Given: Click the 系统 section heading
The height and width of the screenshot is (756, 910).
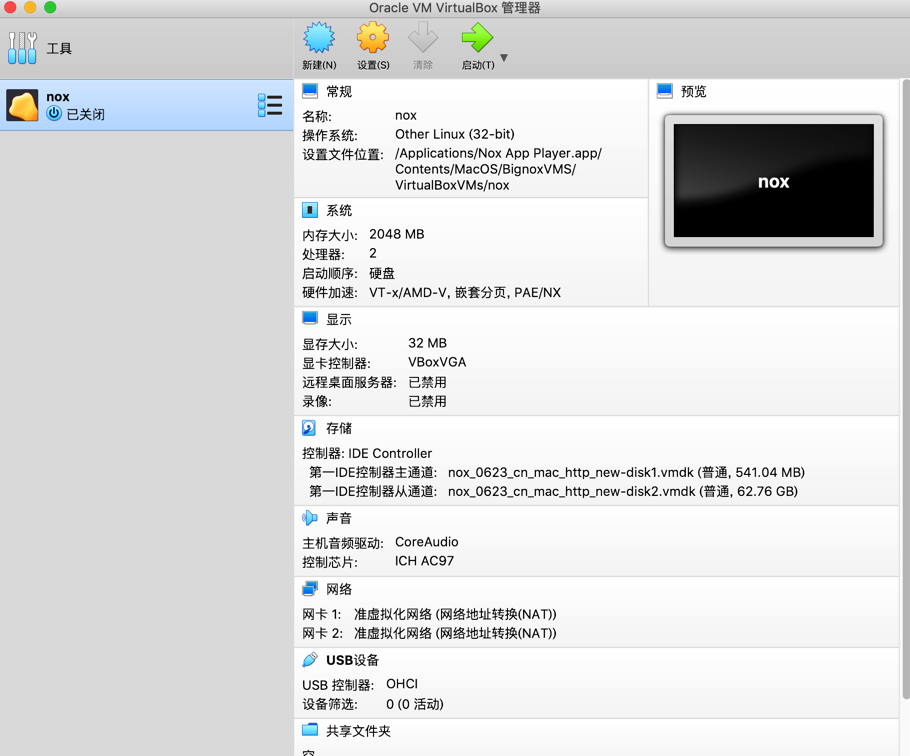Looking at the screenshot, I should [339, 211].
